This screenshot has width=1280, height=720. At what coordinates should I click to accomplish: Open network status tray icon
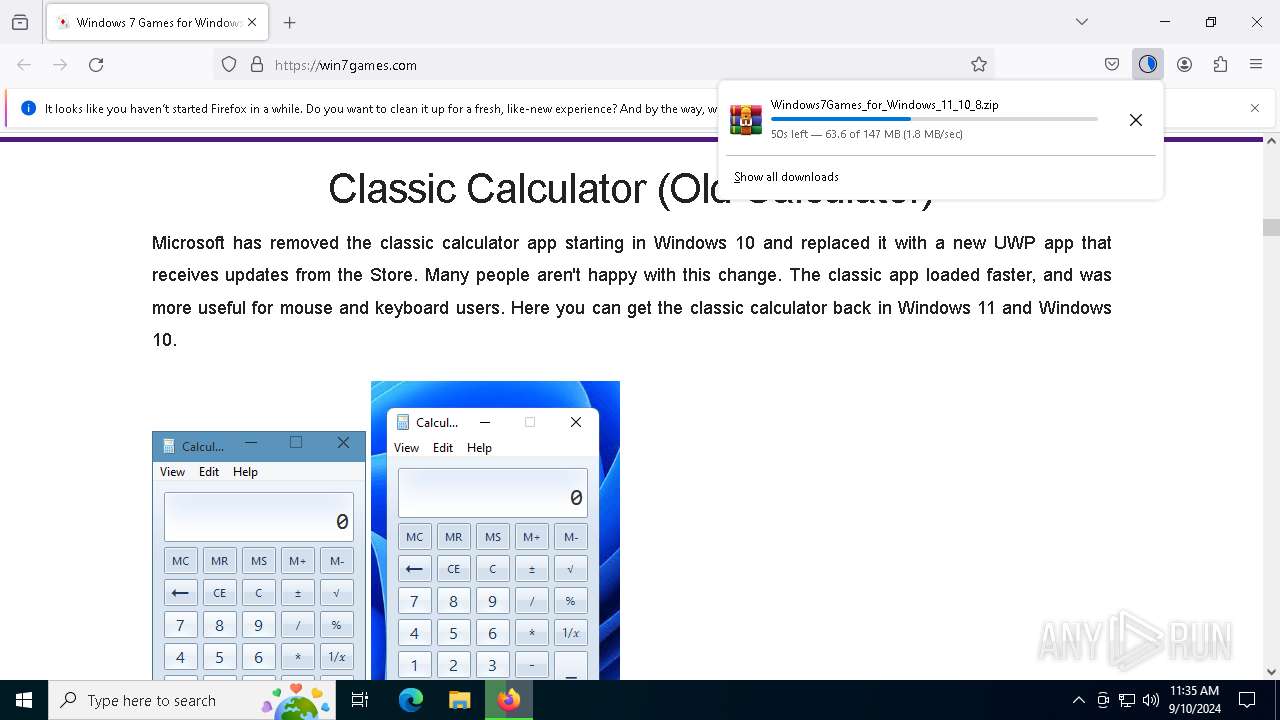click(x=1127, y=700)
